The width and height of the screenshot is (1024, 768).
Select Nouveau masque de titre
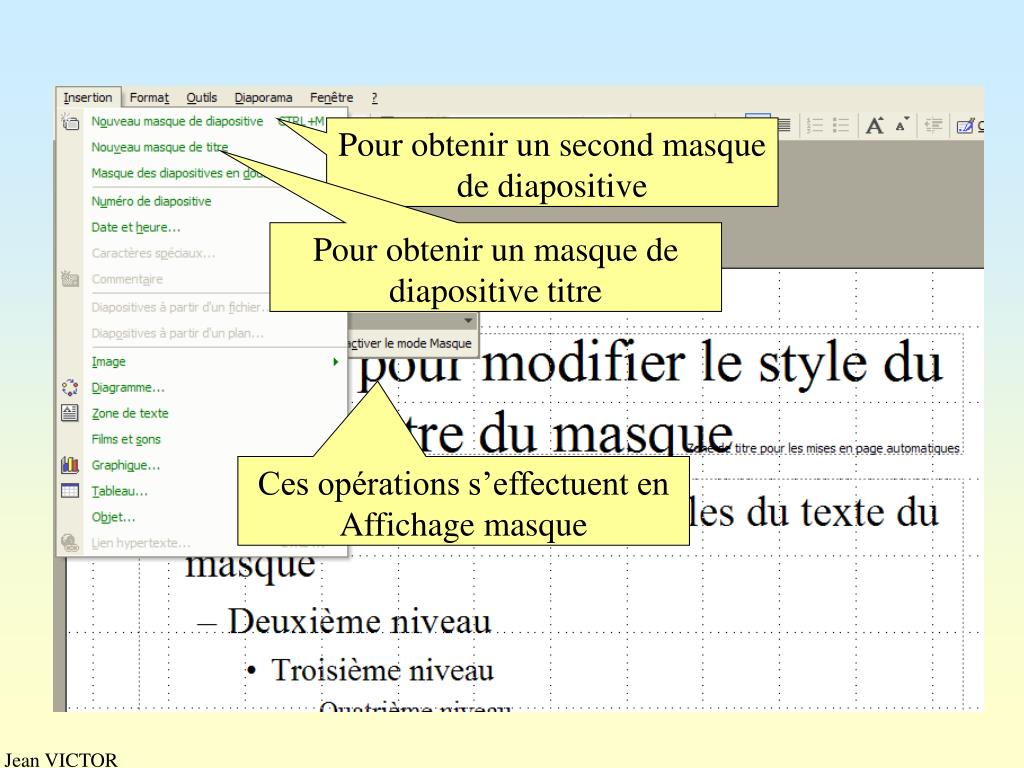(160, 148)
